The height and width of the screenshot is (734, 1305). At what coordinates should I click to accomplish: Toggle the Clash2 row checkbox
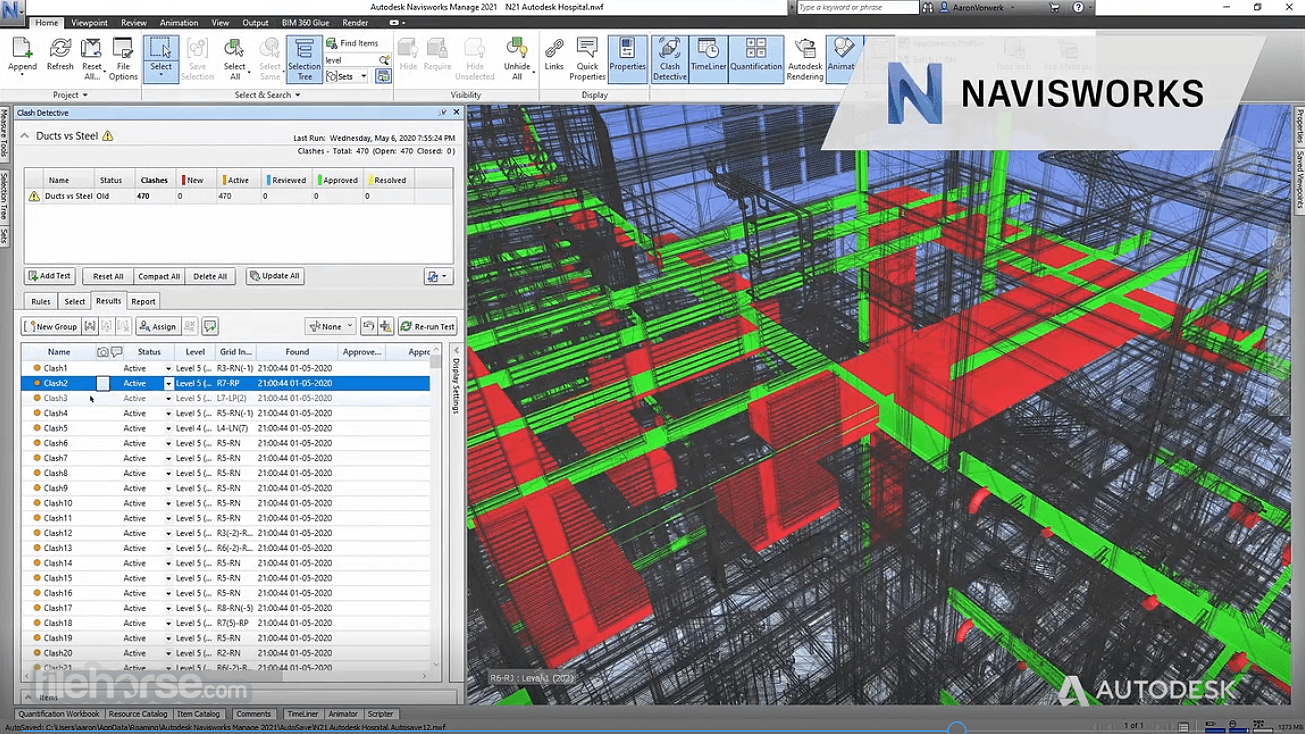pyautogui.click(x=103, y=383)
